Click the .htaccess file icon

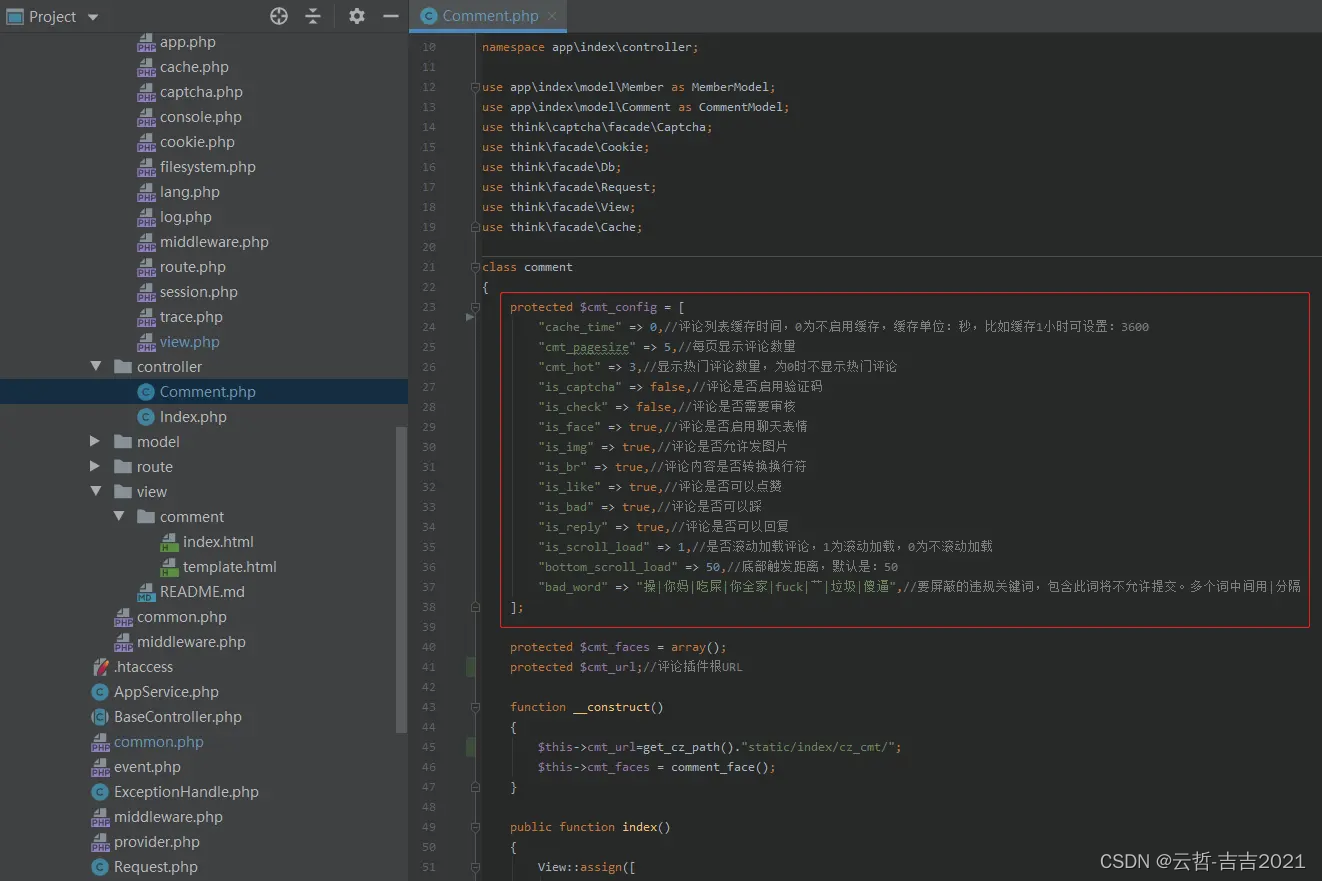click(100, 667)
